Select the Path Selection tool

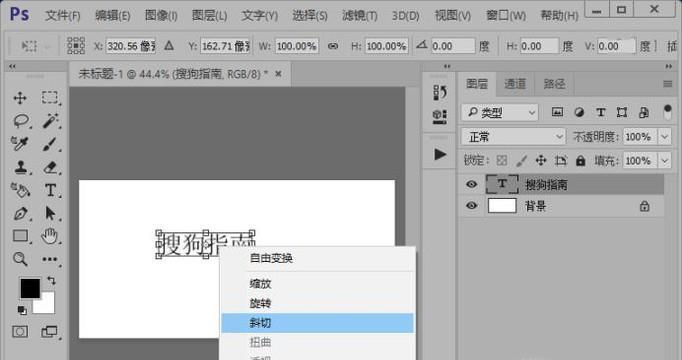tap(50, 213)
